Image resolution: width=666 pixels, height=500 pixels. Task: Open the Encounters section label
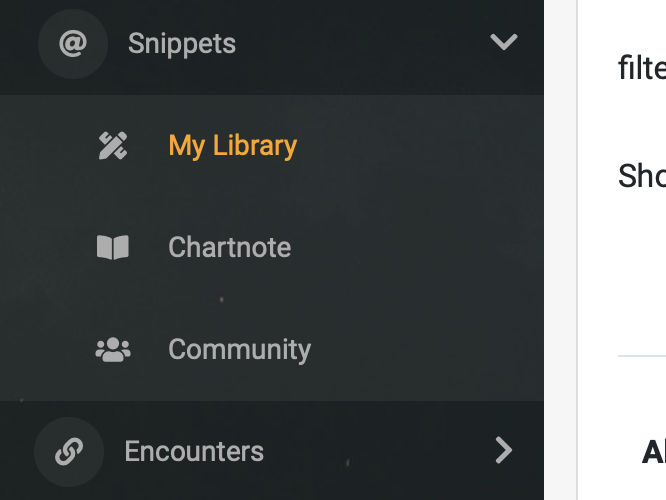pyautogui.click(x=194, y=452)
